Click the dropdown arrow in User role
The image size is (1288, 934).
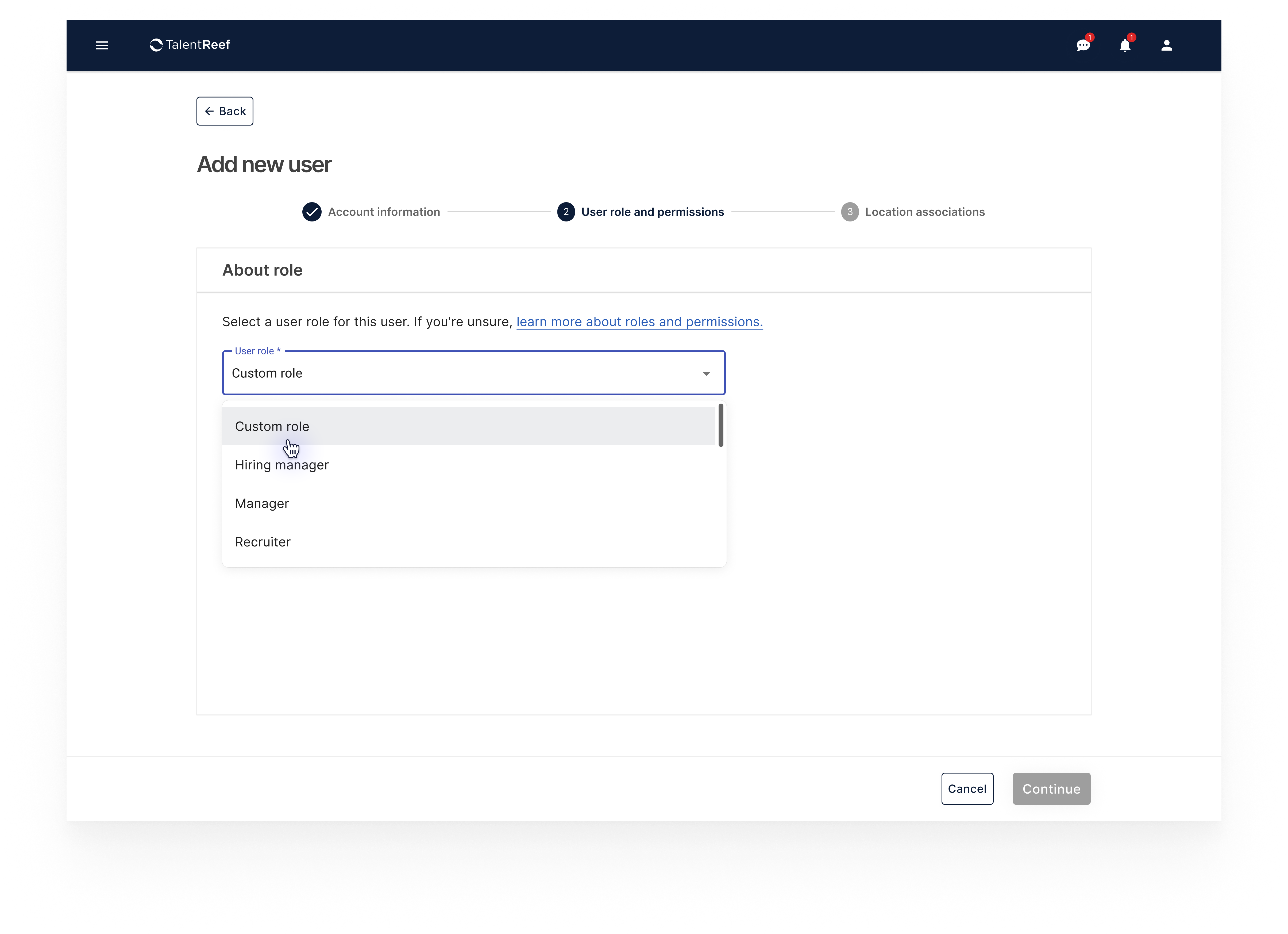[x=706, y=374]
